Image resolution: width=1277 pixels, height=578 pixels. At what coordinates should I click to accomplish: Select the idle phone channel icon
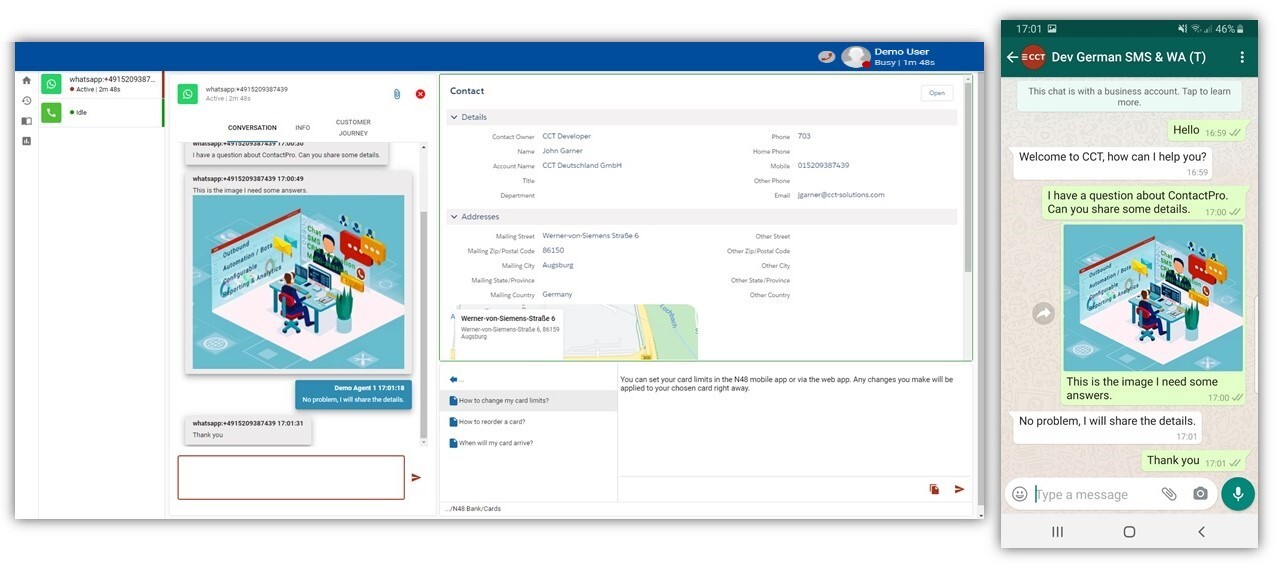[x=51, y=112]
